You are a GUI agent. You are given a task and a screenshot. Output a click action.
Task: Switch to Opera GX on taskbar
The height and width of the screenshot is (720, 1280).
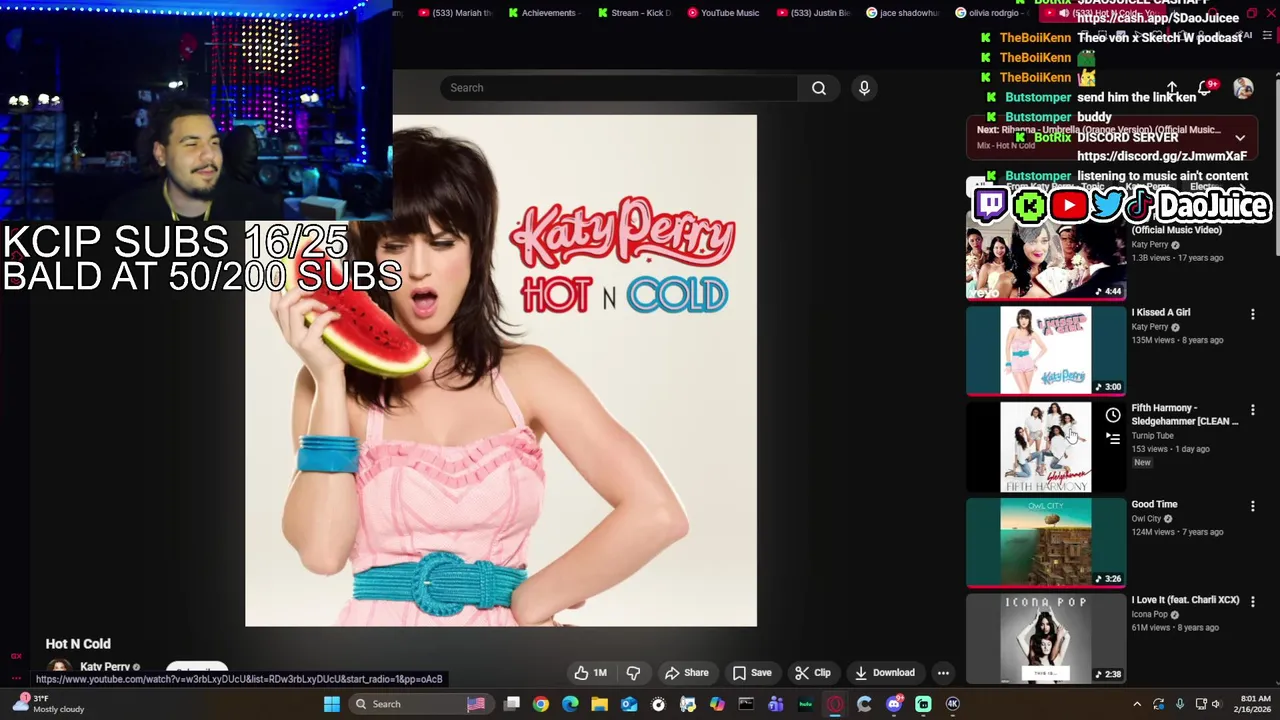tap(835, 704)
